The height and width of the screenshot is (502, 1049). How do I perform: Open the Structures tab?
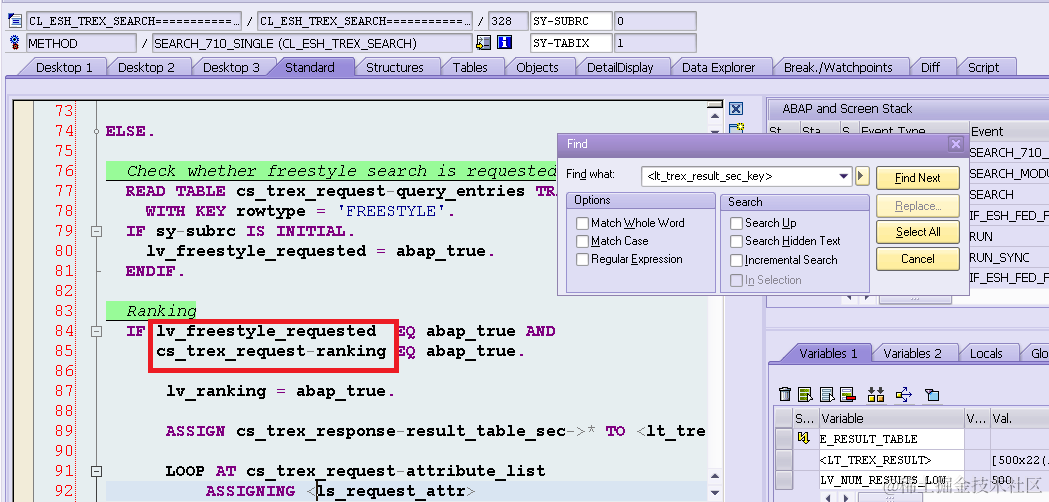[395, 67]
